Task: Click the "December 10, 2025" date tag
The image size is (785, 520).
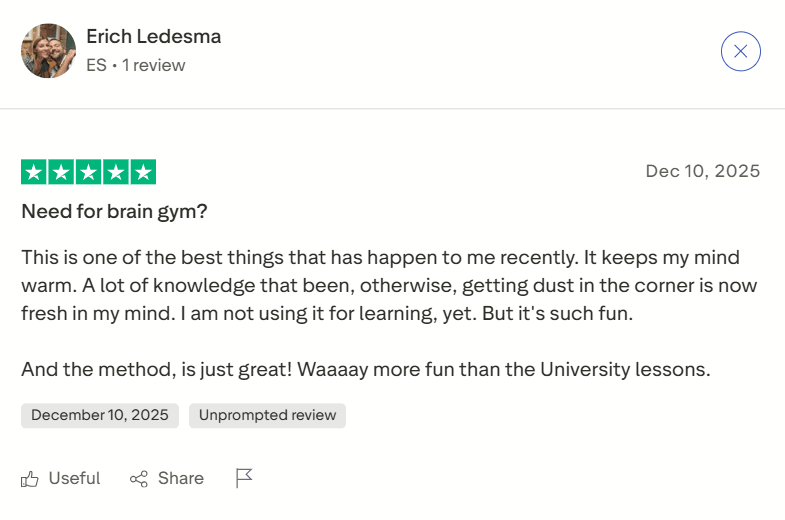Action: [x=100, y=416]
